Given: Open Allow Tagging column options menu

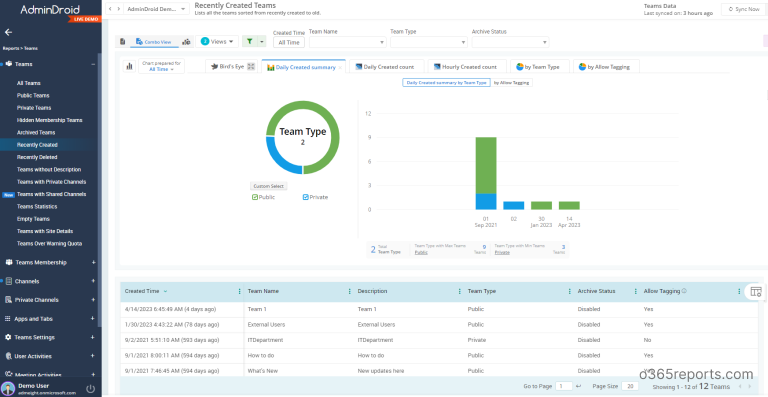Looking at the screenshot, I should coord(739,291).
